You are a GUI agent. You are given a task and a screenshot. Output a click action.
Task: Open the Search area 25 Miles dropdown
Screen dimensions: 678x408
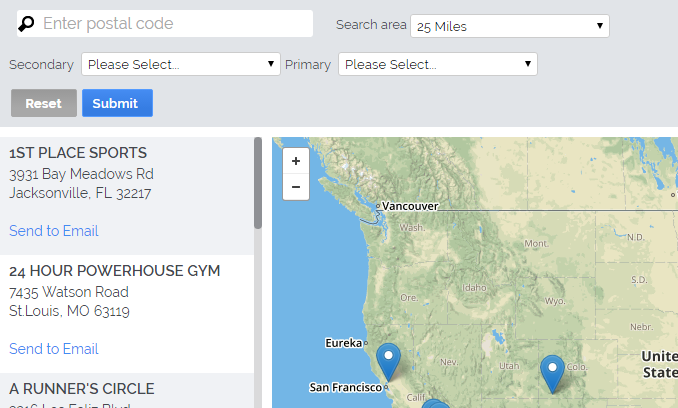click(x=510, y=26)
